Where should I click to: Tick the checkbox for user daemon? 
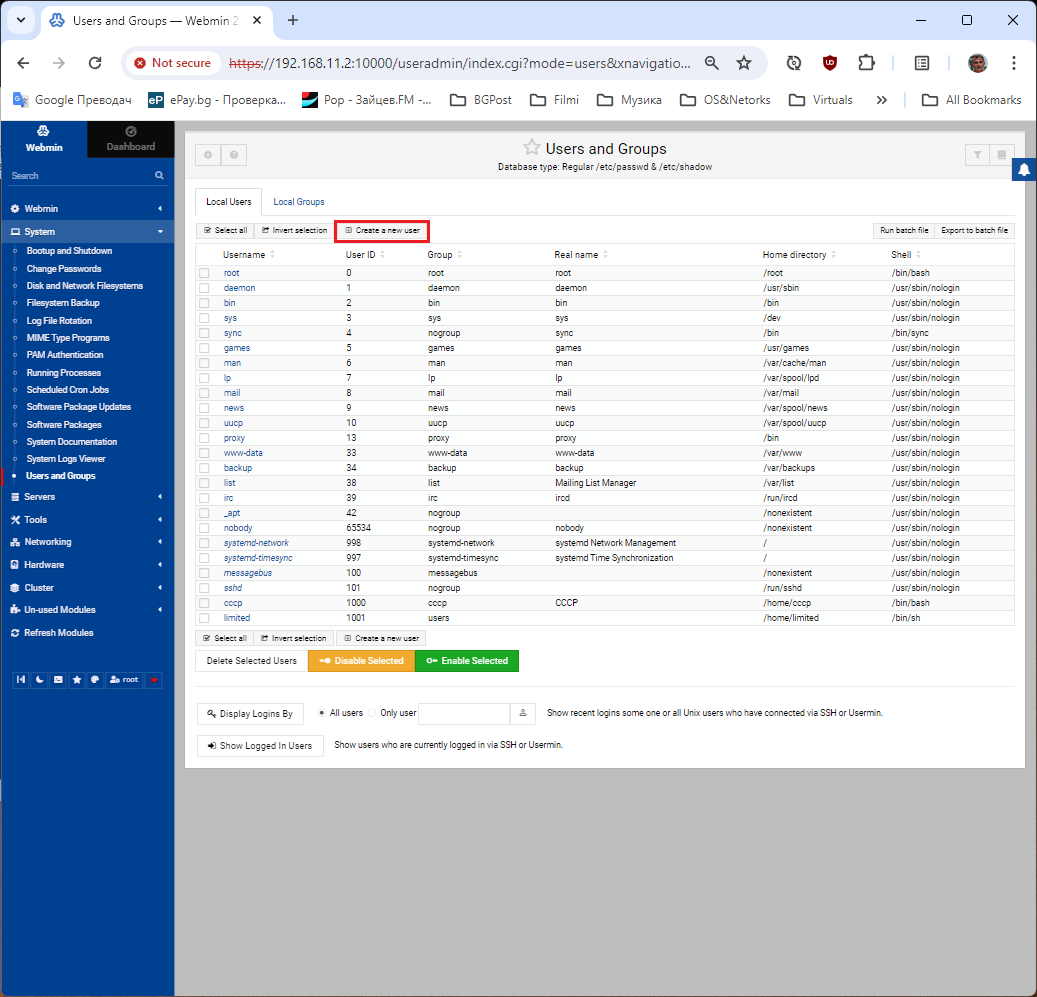tap(204, 288)
